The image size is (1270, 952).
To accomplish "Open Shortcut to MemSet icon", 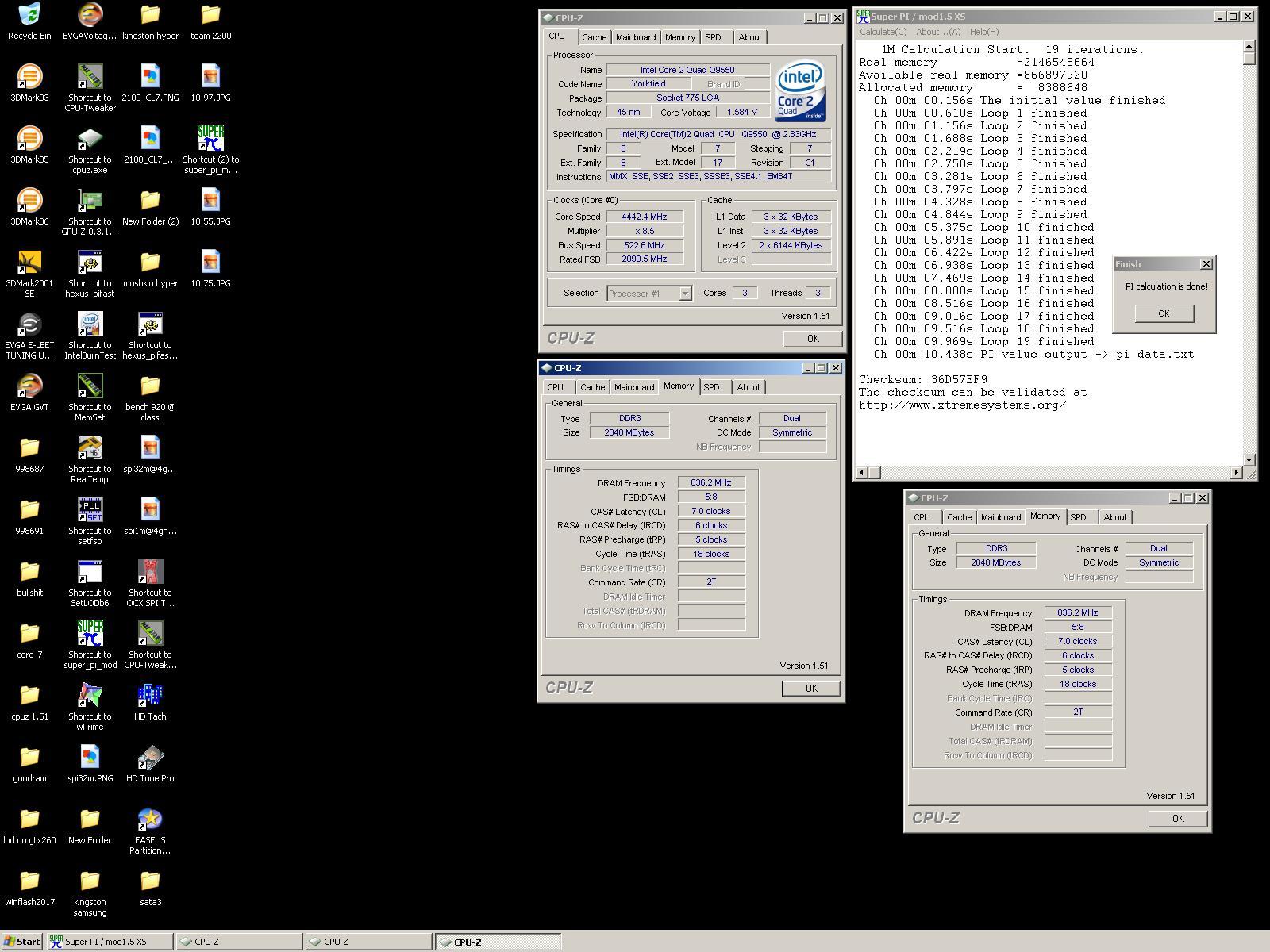I will pos(90,397).
